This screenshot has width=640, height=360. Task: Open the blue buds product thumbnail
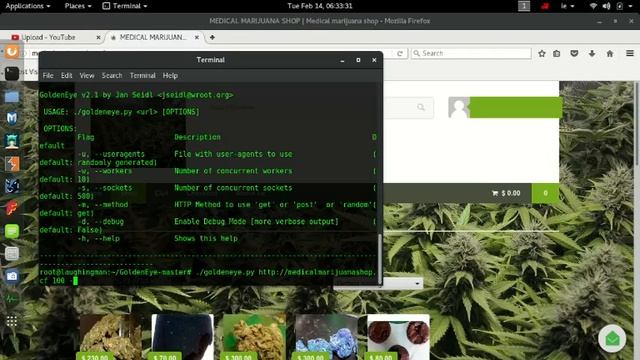click(327, 337)
